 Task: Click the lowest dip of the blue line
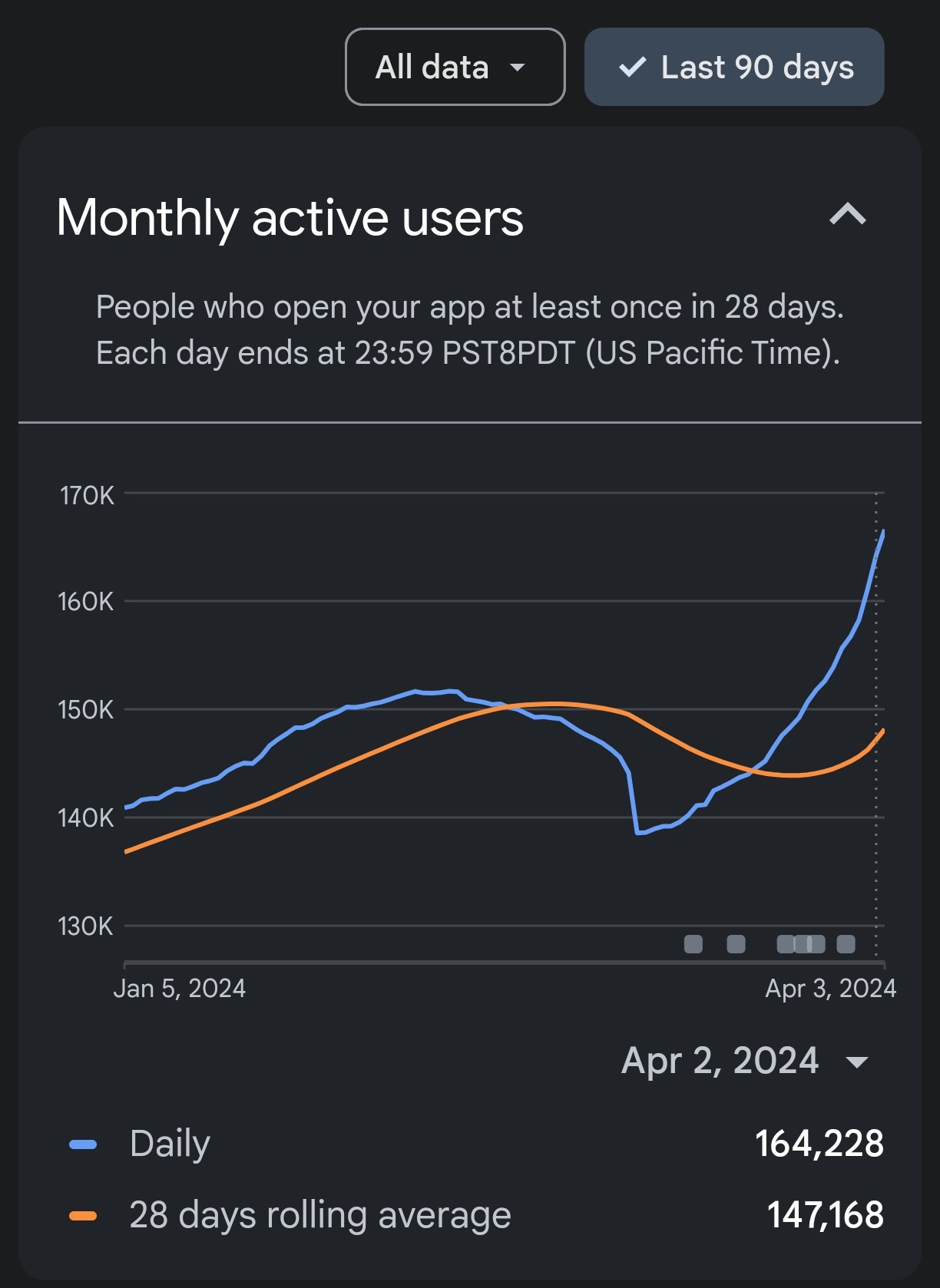click(639, 832)
